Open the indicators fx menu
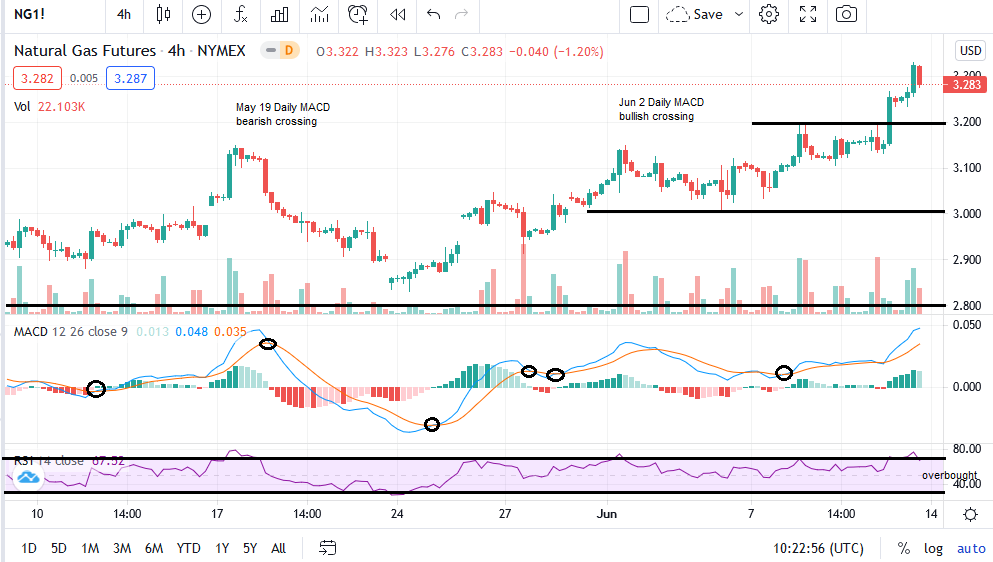The height and width of the screenshot is (562, 993). [x=240, y=14]
